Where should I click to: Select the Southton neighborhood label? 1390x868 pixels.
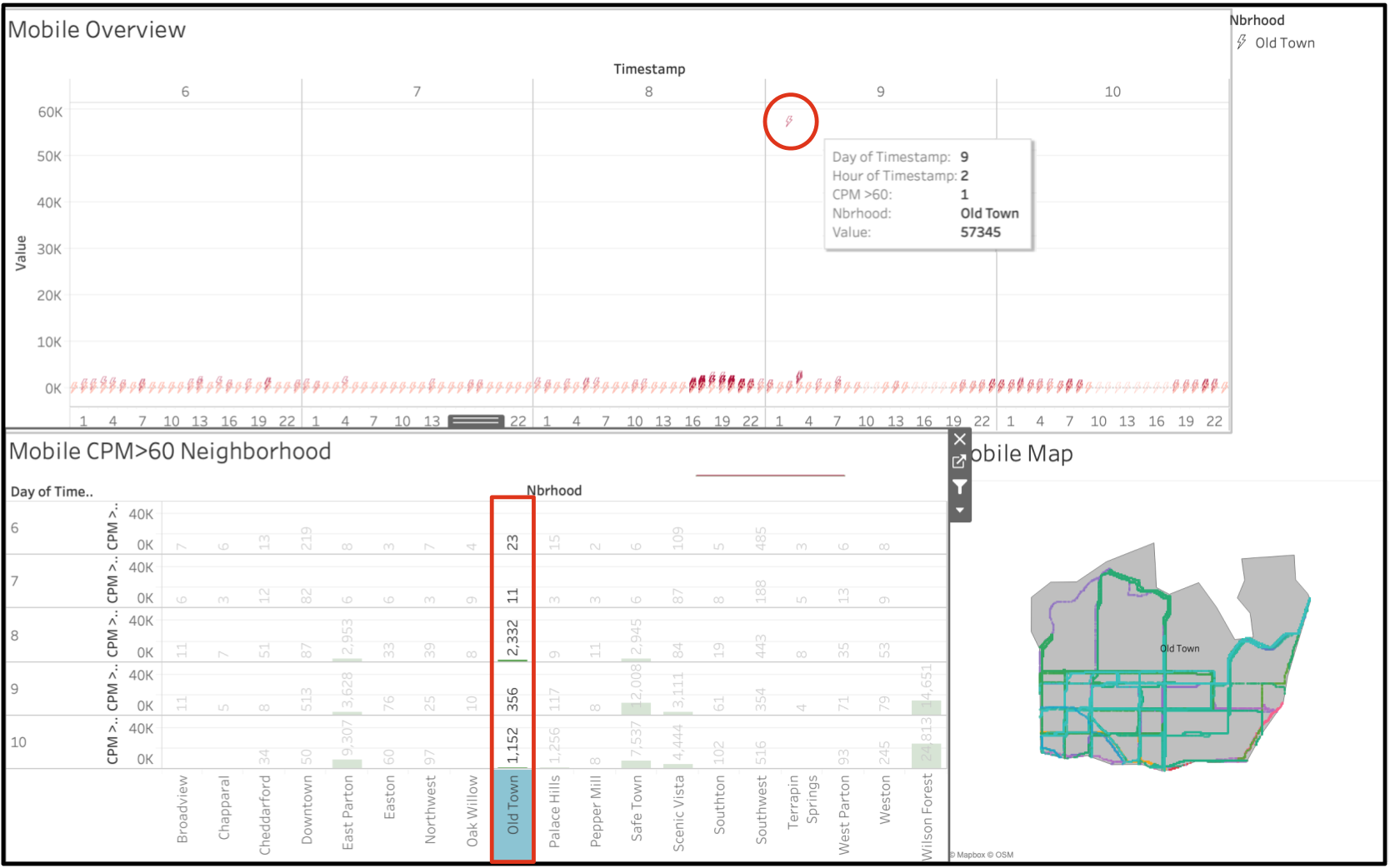720,805
